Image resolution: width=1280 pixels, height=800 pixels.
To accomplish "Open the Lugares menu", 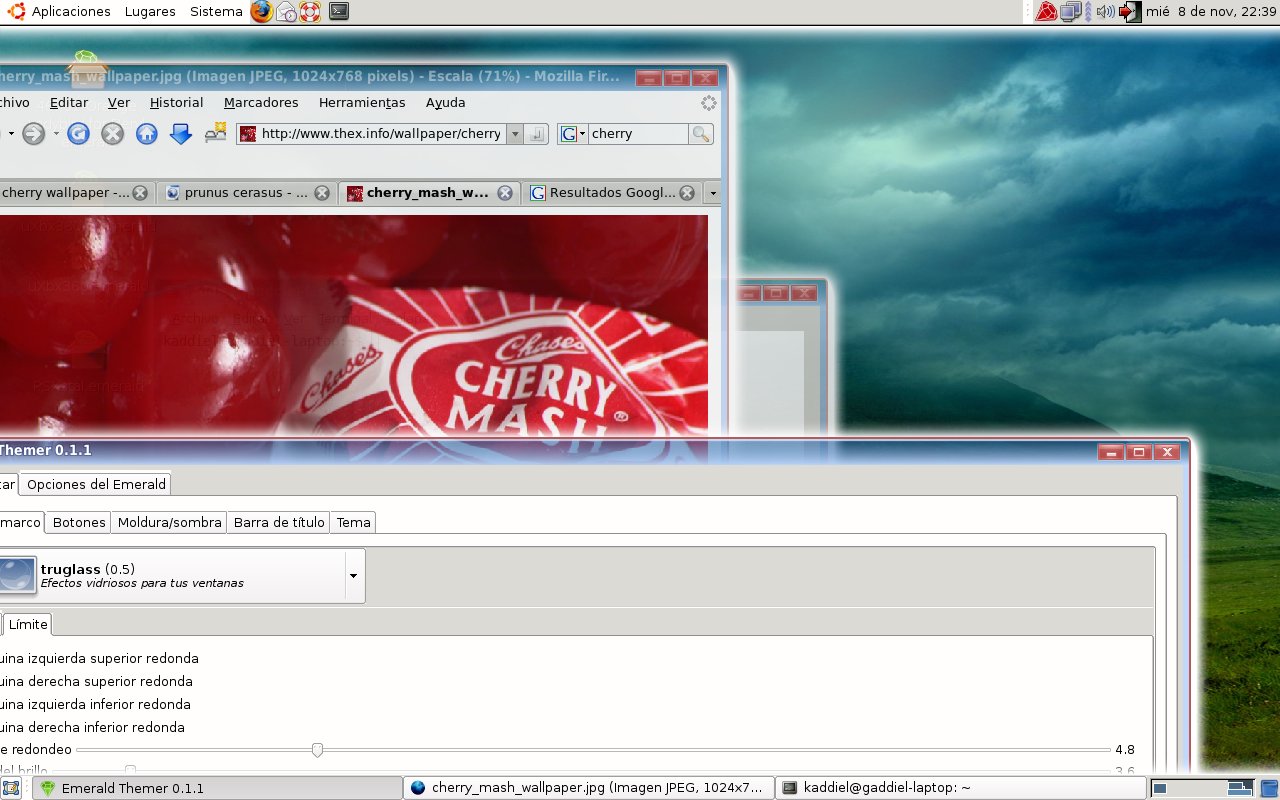I will point(150,12).
